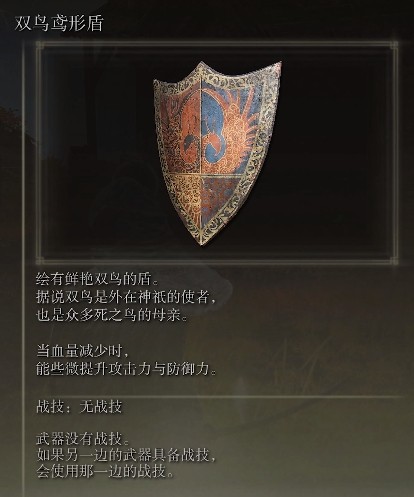Click the pointed bottom tip of shield
Viewport: 414px width, 497px height.
[x=201, y=241]
